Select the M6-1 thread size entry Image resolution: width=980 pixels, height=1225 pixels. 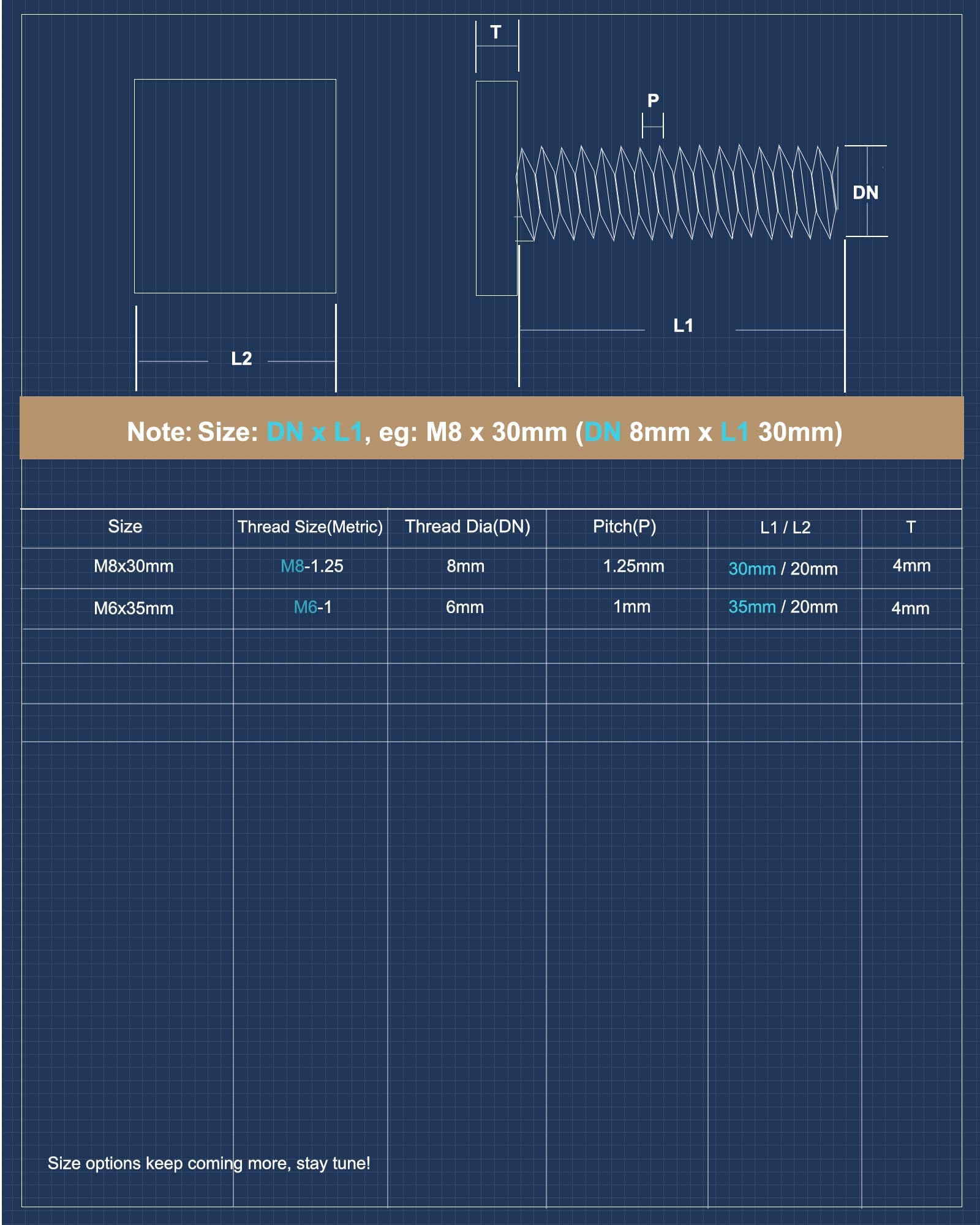312,608
